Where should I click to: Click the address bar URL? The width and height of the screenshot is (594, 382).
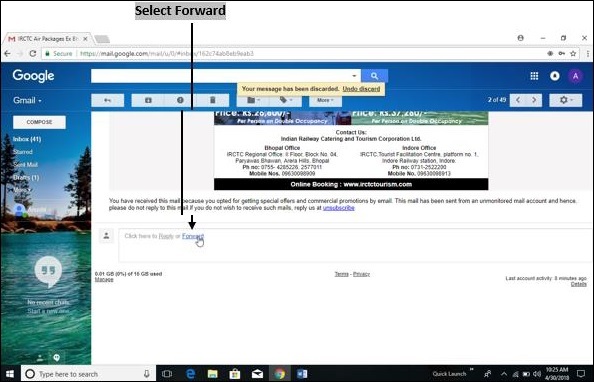click(x=167, y=53)
